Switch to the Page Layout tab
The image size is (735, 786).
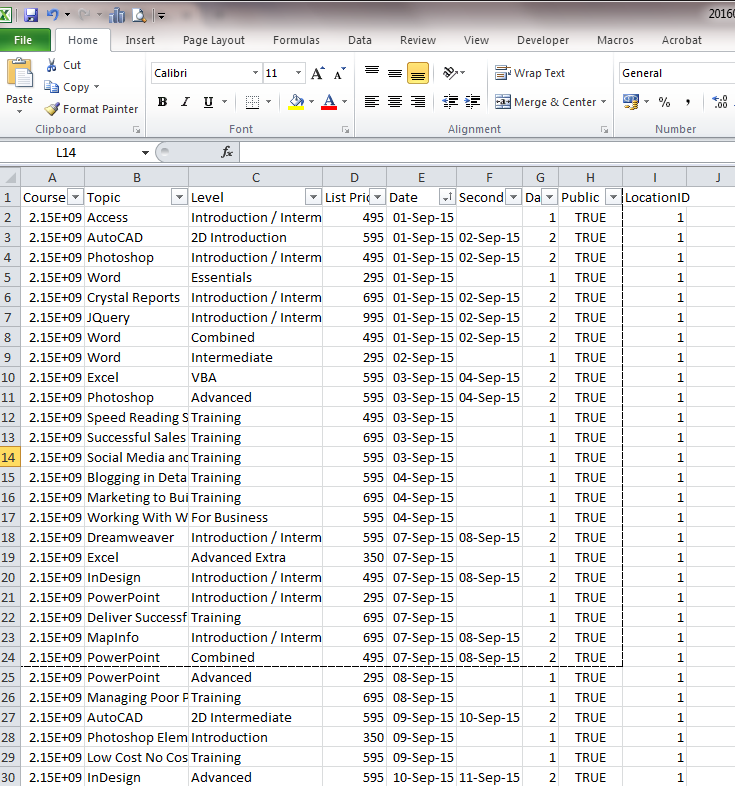coord(214,40)
